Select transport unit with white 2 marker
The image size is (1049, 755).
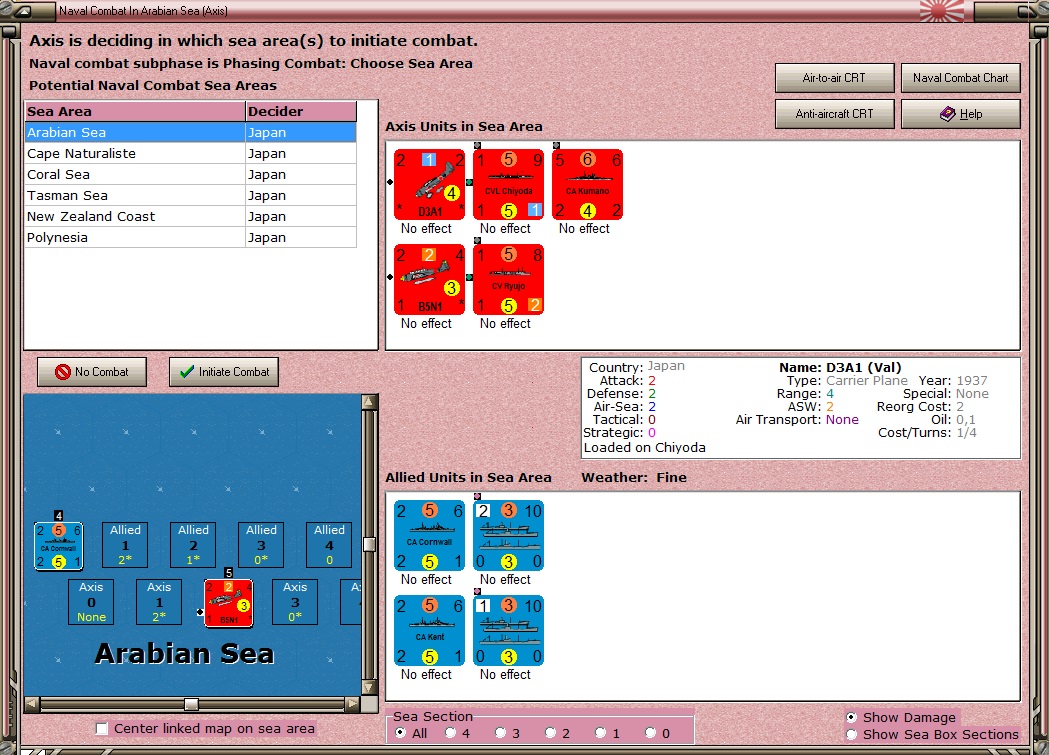508,535
